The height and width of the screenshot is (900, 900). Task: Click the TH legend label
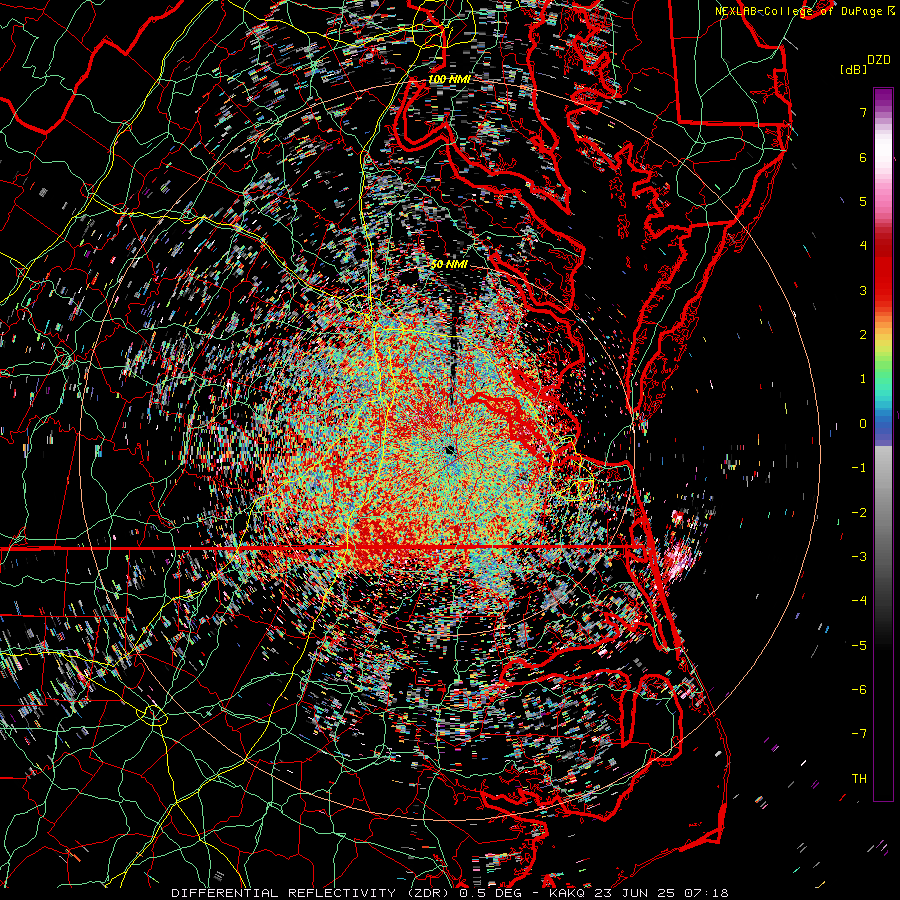pyautogui.click(x=859, y=779)
